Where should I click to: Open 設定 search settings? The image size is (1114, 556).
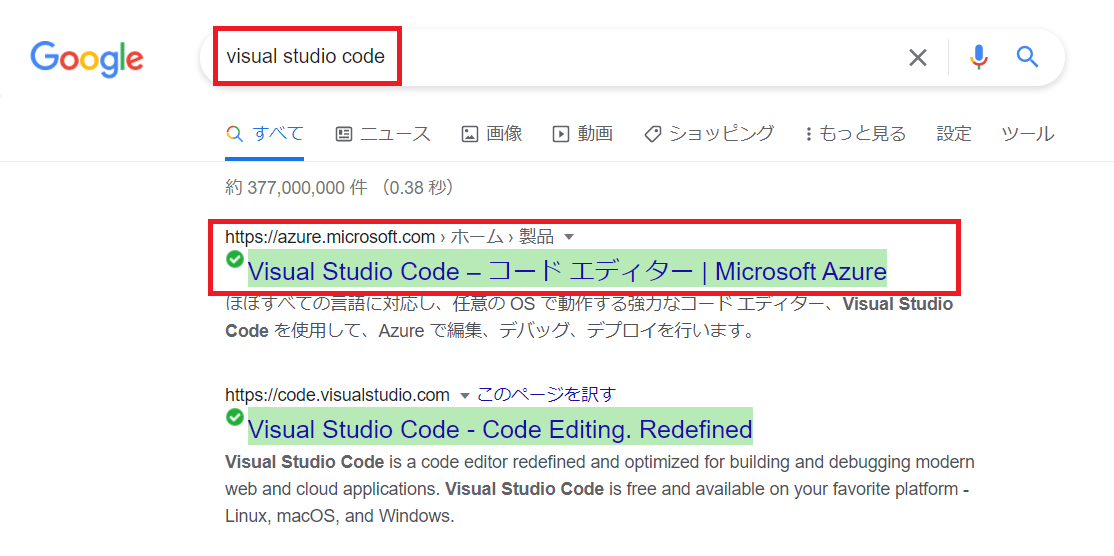point(953,133)
